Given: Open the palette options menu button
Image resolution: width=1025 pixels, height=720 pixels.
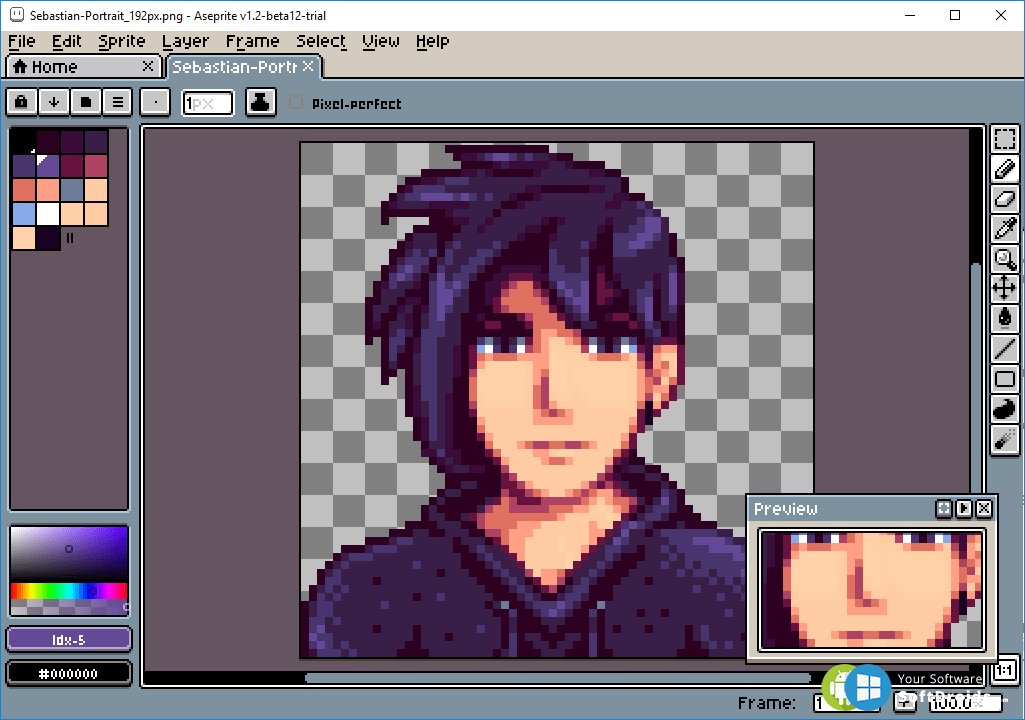Looking at the screenshot, I should (118, 102).
